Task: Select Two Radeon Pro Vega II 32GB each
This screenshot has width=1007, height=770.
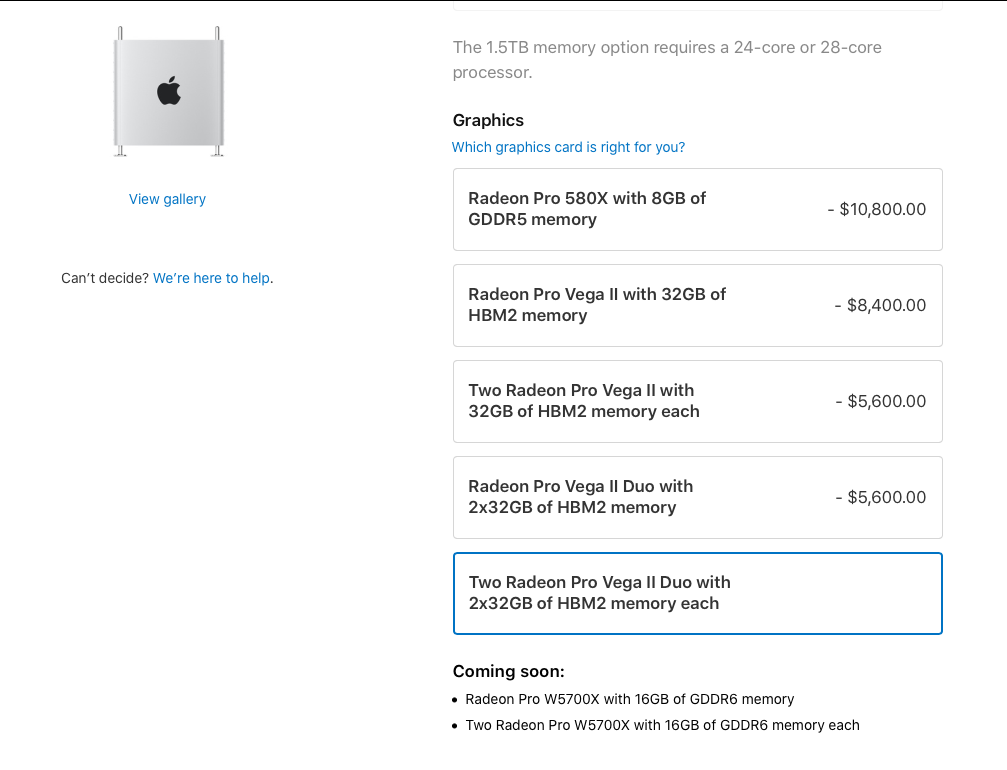Action: pyautogui.click(x=697, y=401)
